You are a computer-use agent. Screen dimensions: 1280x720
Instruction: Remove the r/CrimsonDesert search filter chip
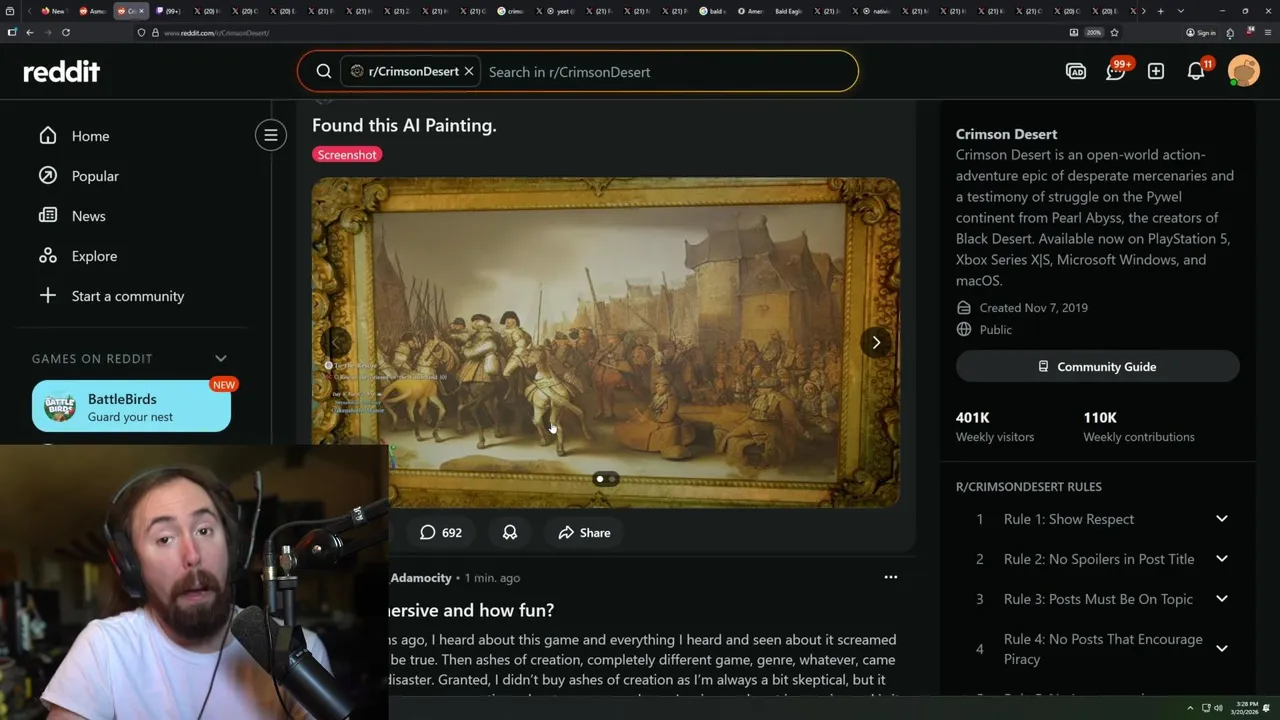(x=468, y=72)
